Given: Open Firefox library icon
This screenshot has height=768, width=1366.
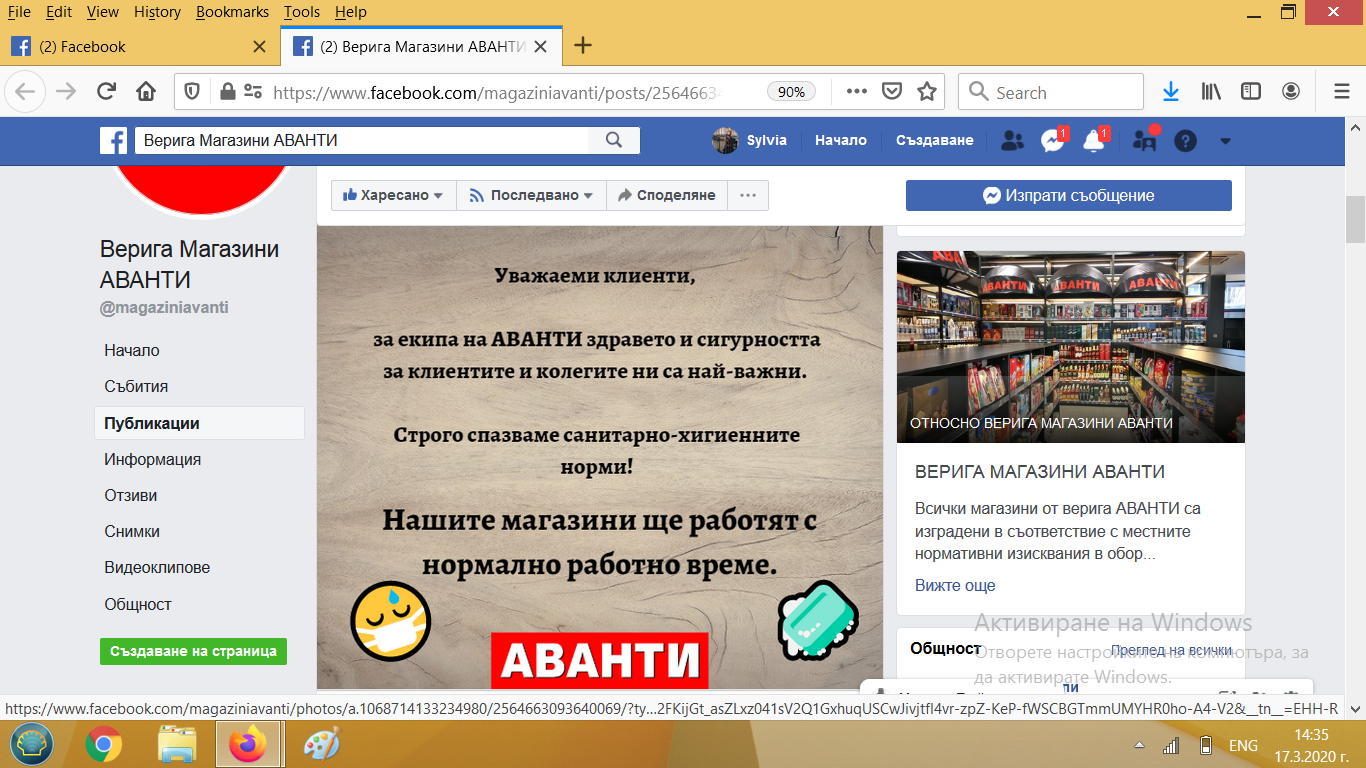Looking at the screenshot, I should tap(1212, 92).
